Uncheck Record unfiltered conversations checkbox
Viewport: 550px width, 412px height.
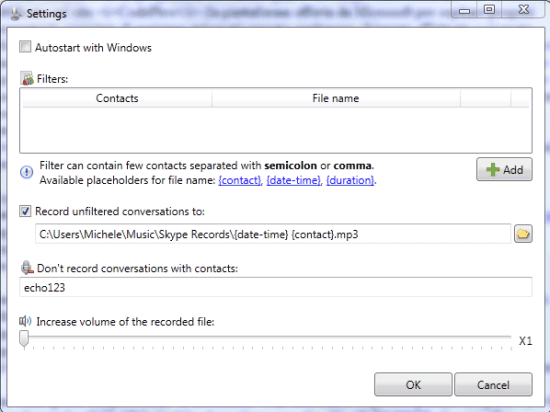[25, 211]
